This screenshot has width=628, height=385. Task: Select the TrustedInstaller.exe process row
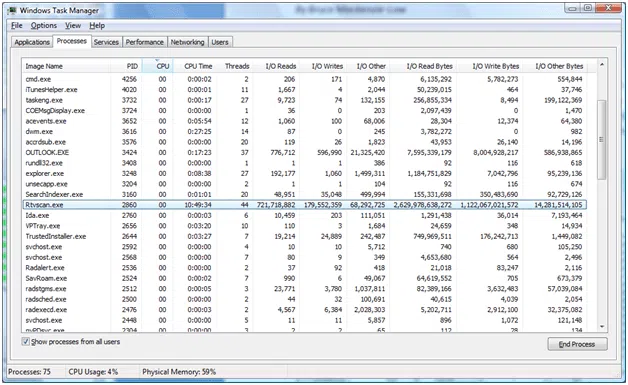pos(304,236)
